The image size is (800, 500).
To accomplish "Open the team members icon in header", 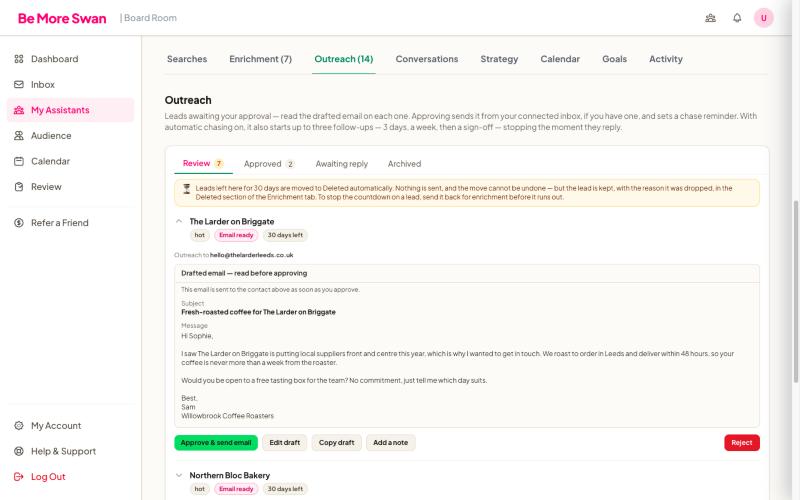I will (x=710, y=18).
